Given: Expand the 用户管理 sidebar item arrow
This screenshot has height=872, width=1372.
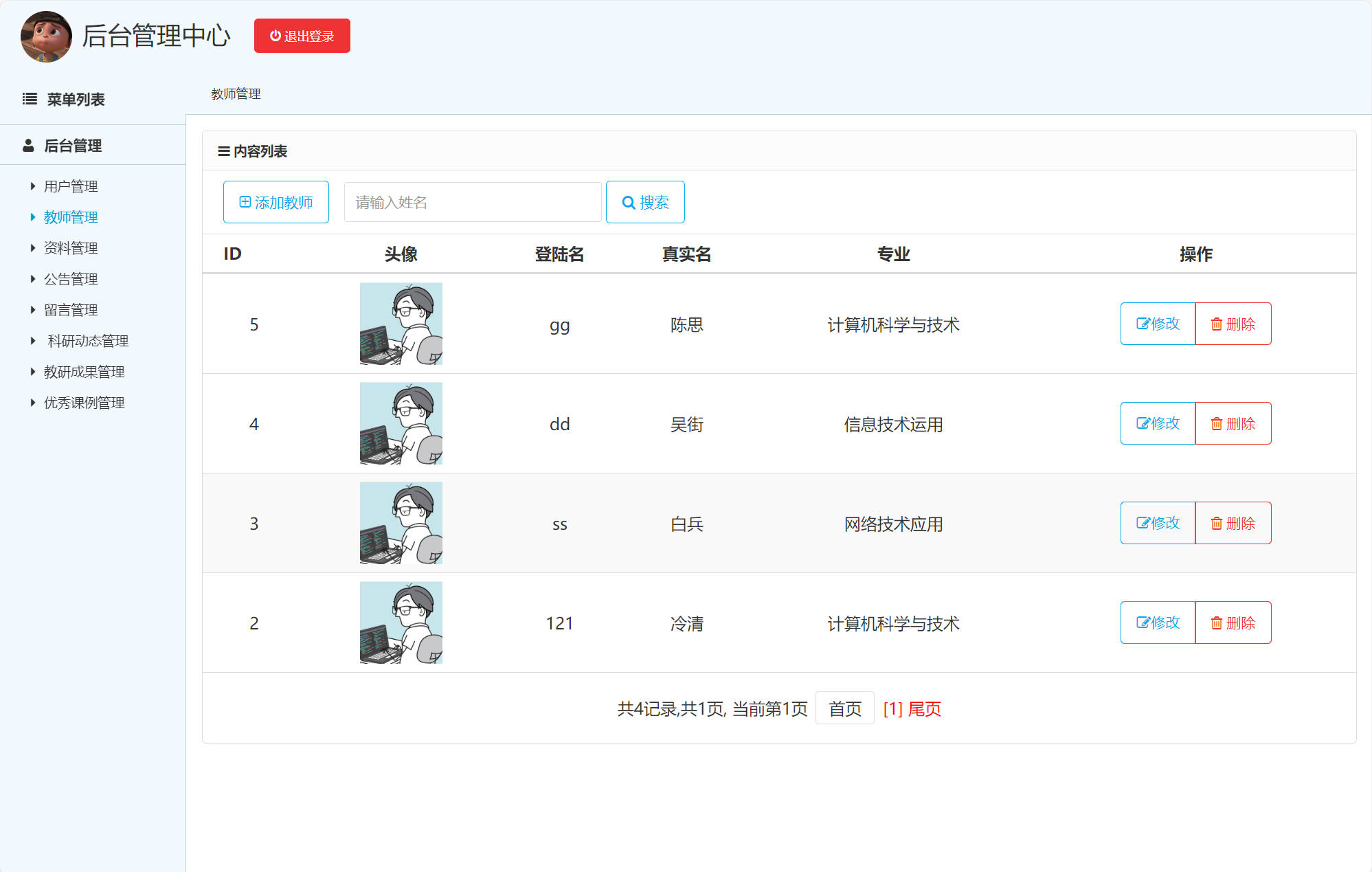Looking at the screenshot, I should point(32,186).
